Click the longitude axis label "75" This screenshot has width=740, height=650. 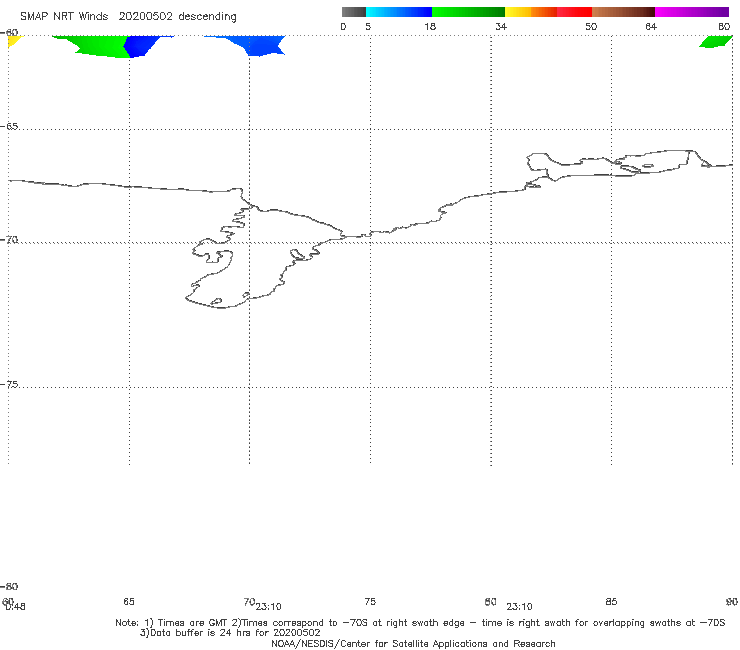point(370,601)
